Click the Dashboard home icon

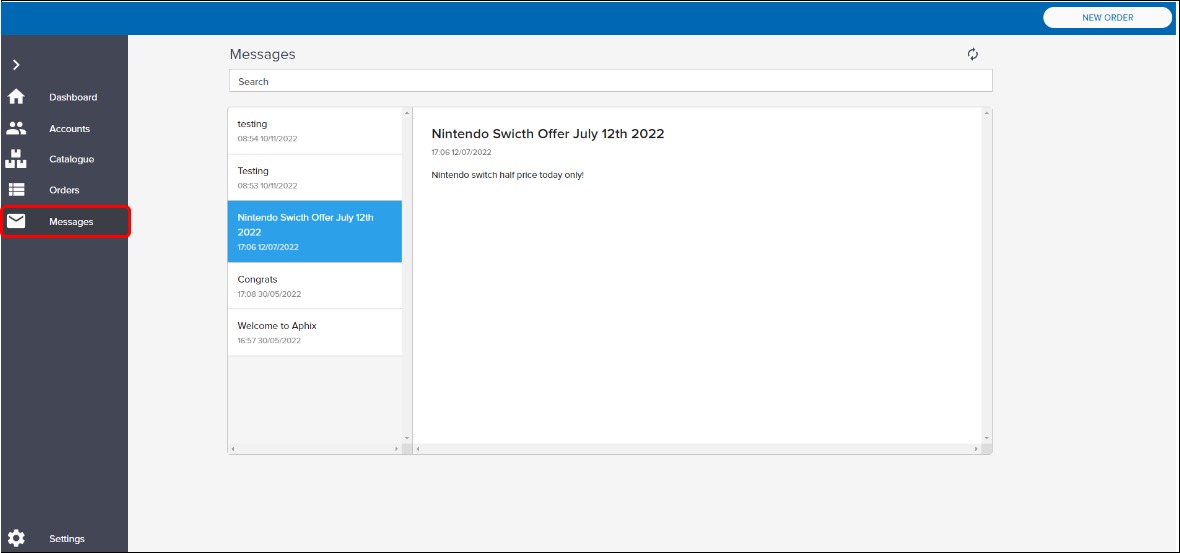(x=16, y=97)
